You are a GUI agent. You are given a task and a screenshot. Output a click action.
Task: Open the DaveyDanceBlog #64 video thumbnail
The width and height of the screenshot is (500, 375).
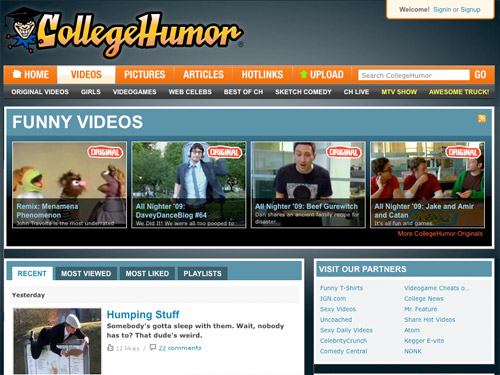tap(189, 185)
